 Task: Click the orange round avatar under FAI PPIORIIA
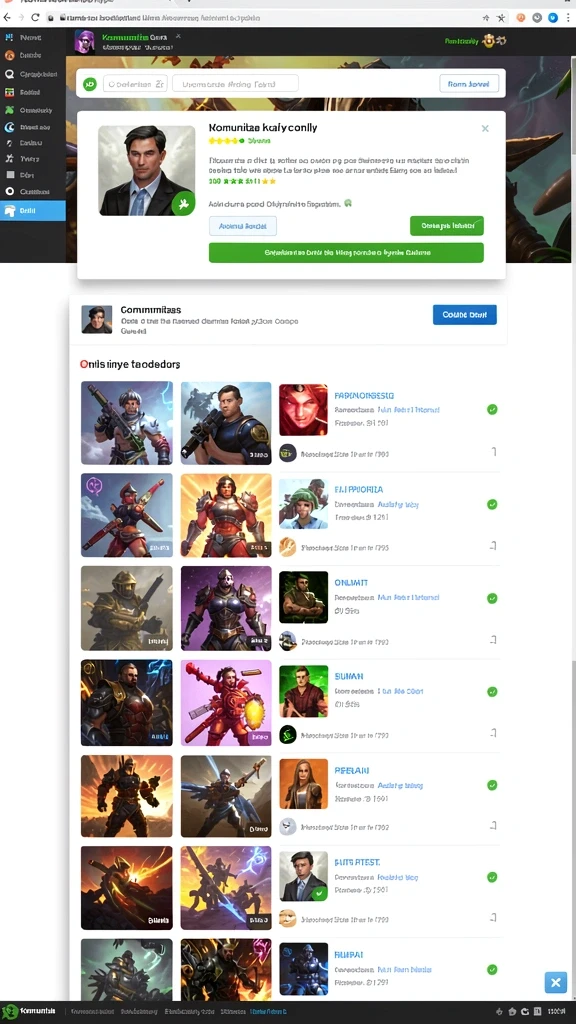click(288, 547)
